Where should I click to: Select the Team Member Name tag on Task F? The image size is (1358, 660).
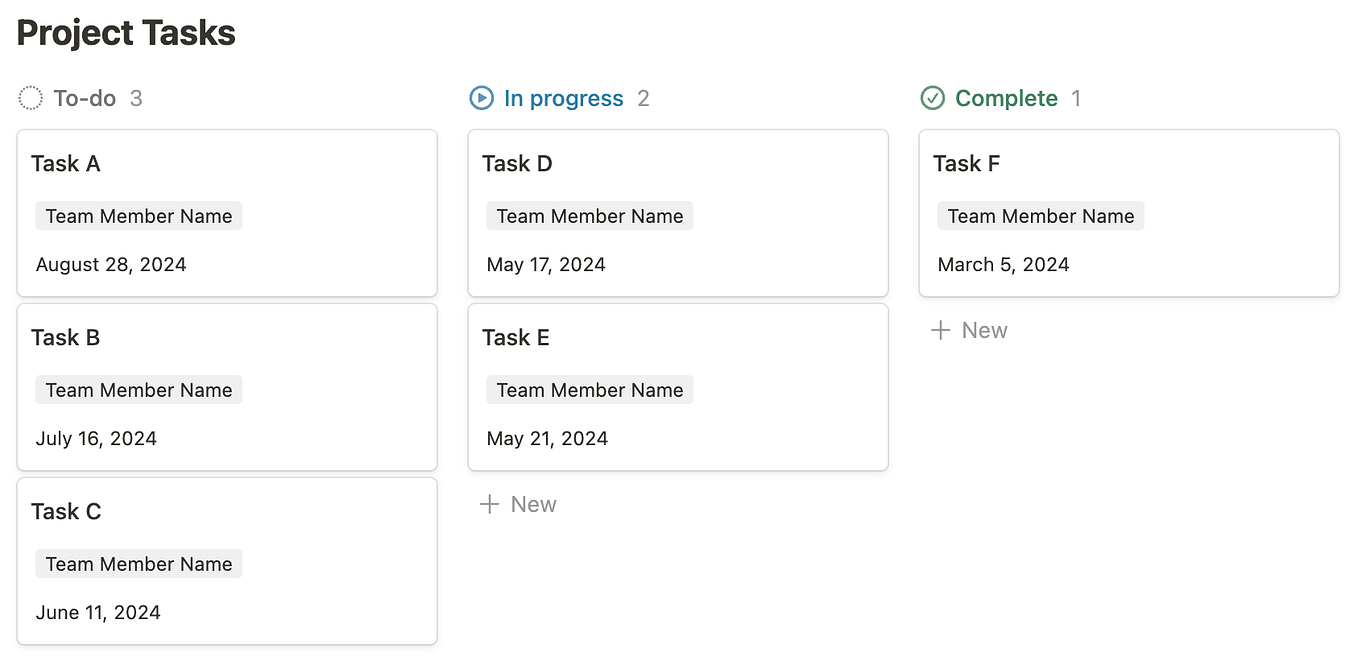[1040, 215]
